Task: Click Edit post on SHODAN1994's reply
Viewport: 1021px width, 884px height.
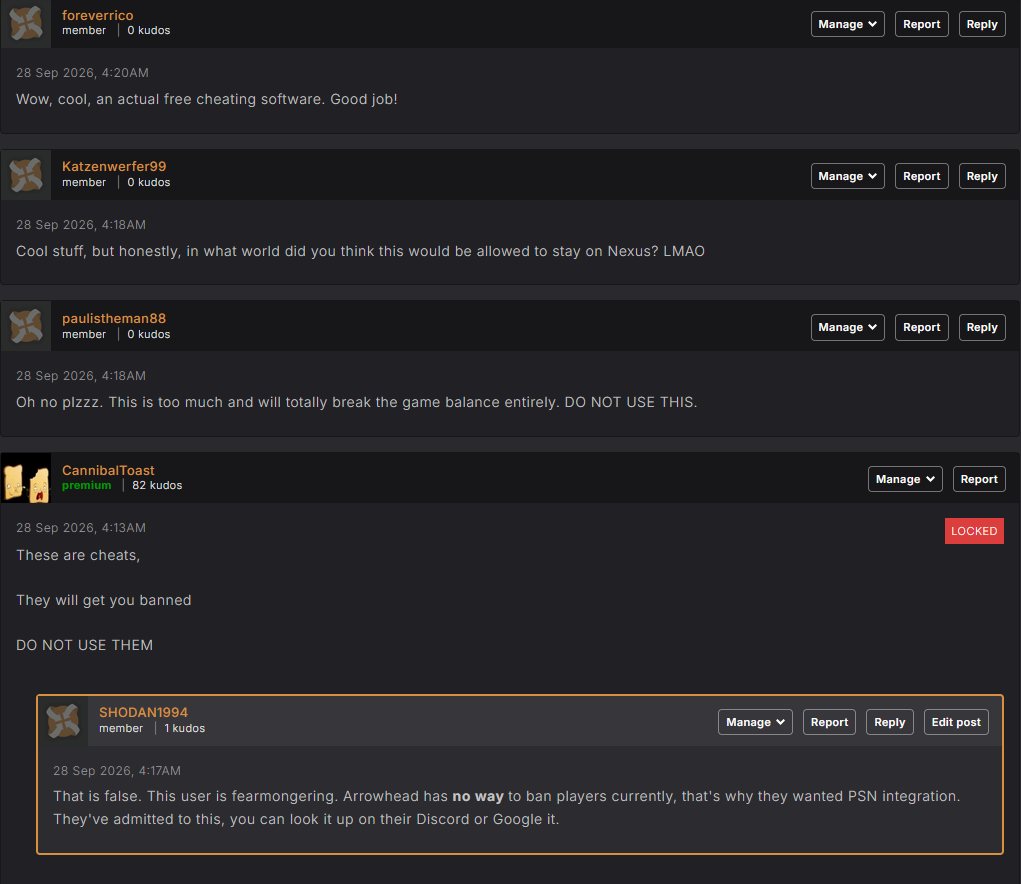Action: pos(956,722)
